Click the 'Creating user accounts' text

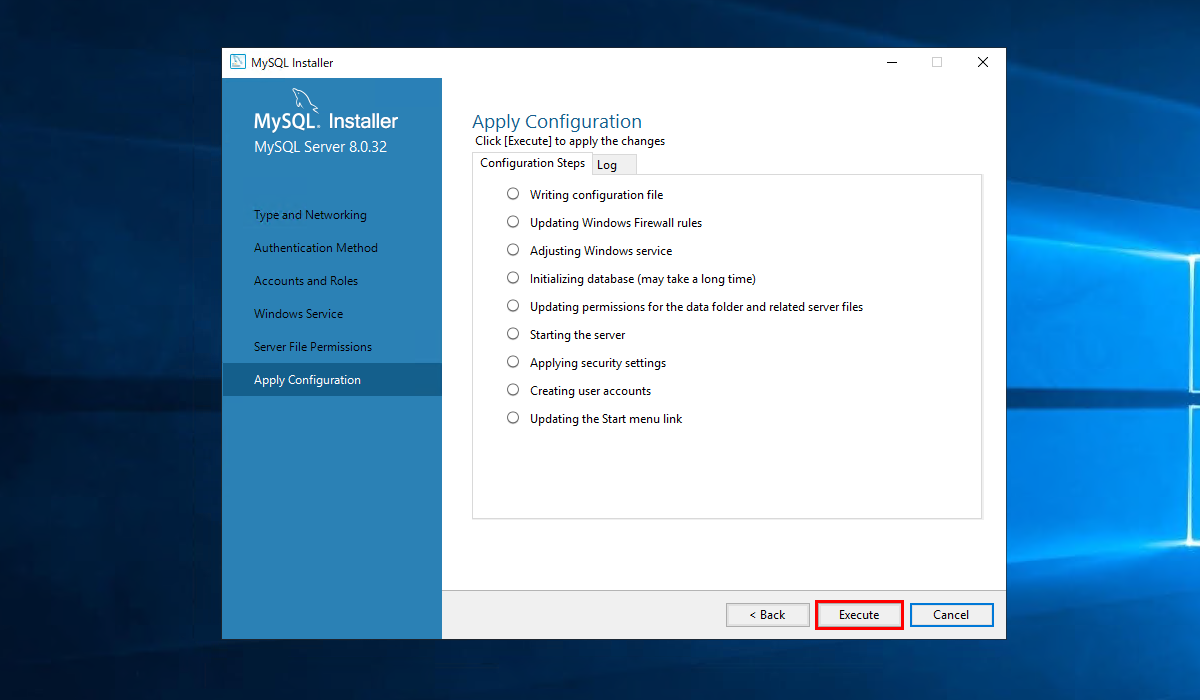point(590,391)
